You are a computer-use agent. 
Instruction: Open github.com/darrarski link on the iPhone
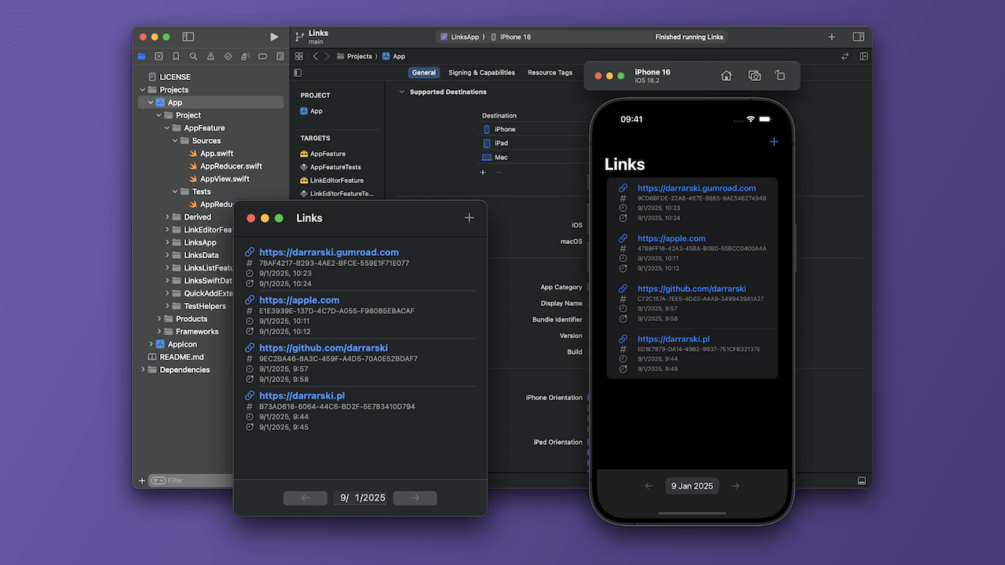[692, 289]
